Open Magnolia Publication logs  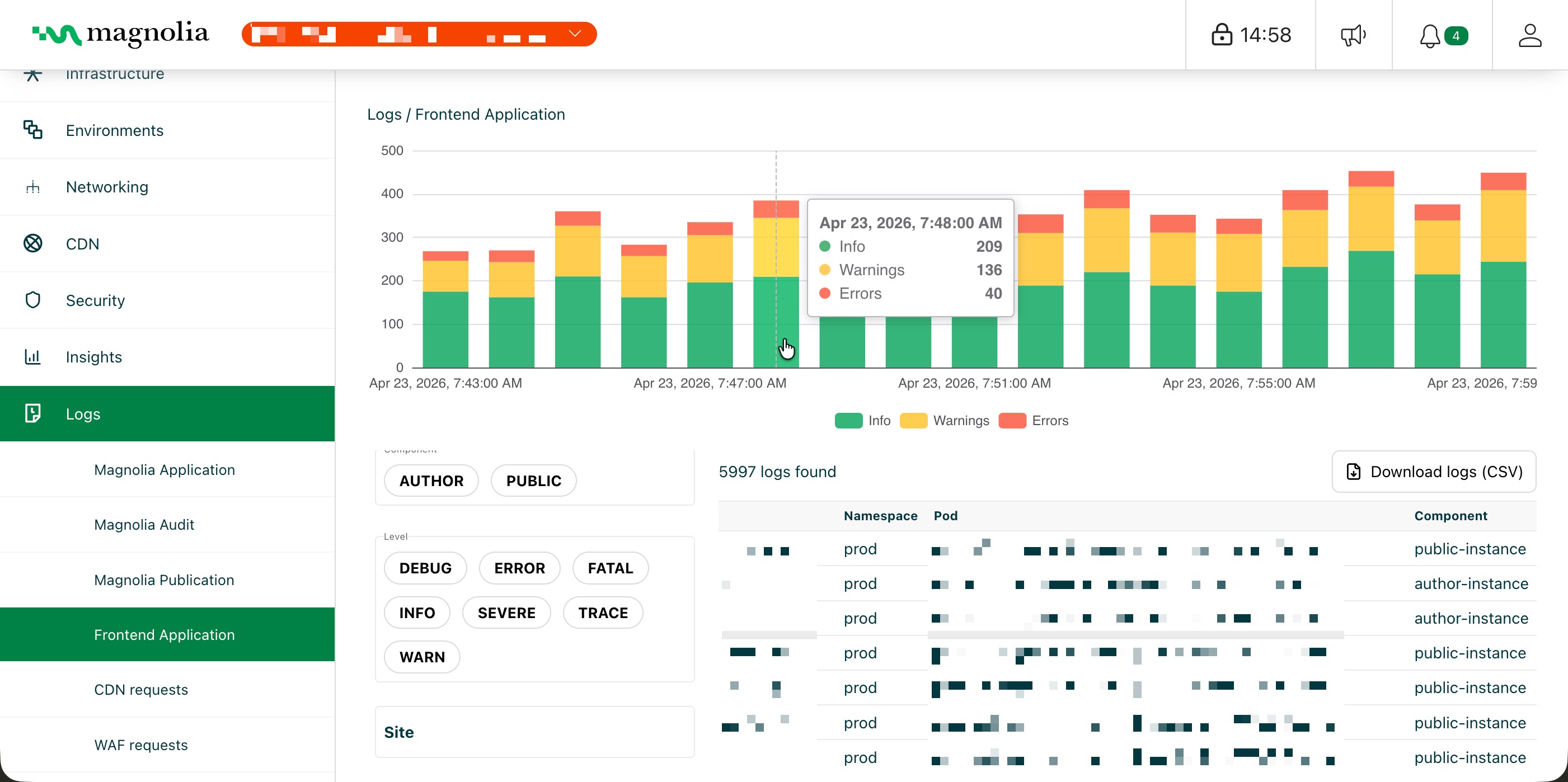tap(167, 580)
